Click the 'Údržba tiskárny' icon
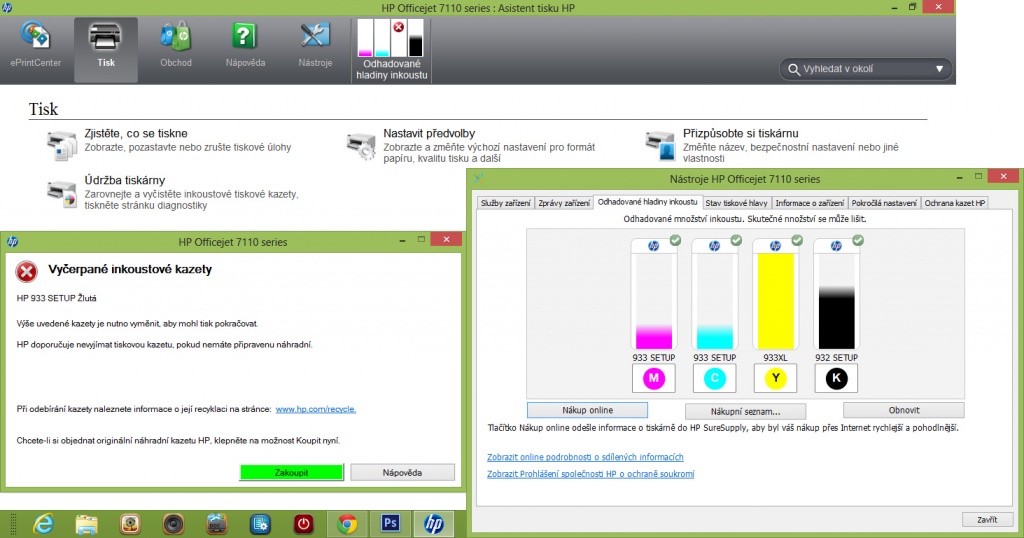1024x538 pixels. [x=62, y=193]
